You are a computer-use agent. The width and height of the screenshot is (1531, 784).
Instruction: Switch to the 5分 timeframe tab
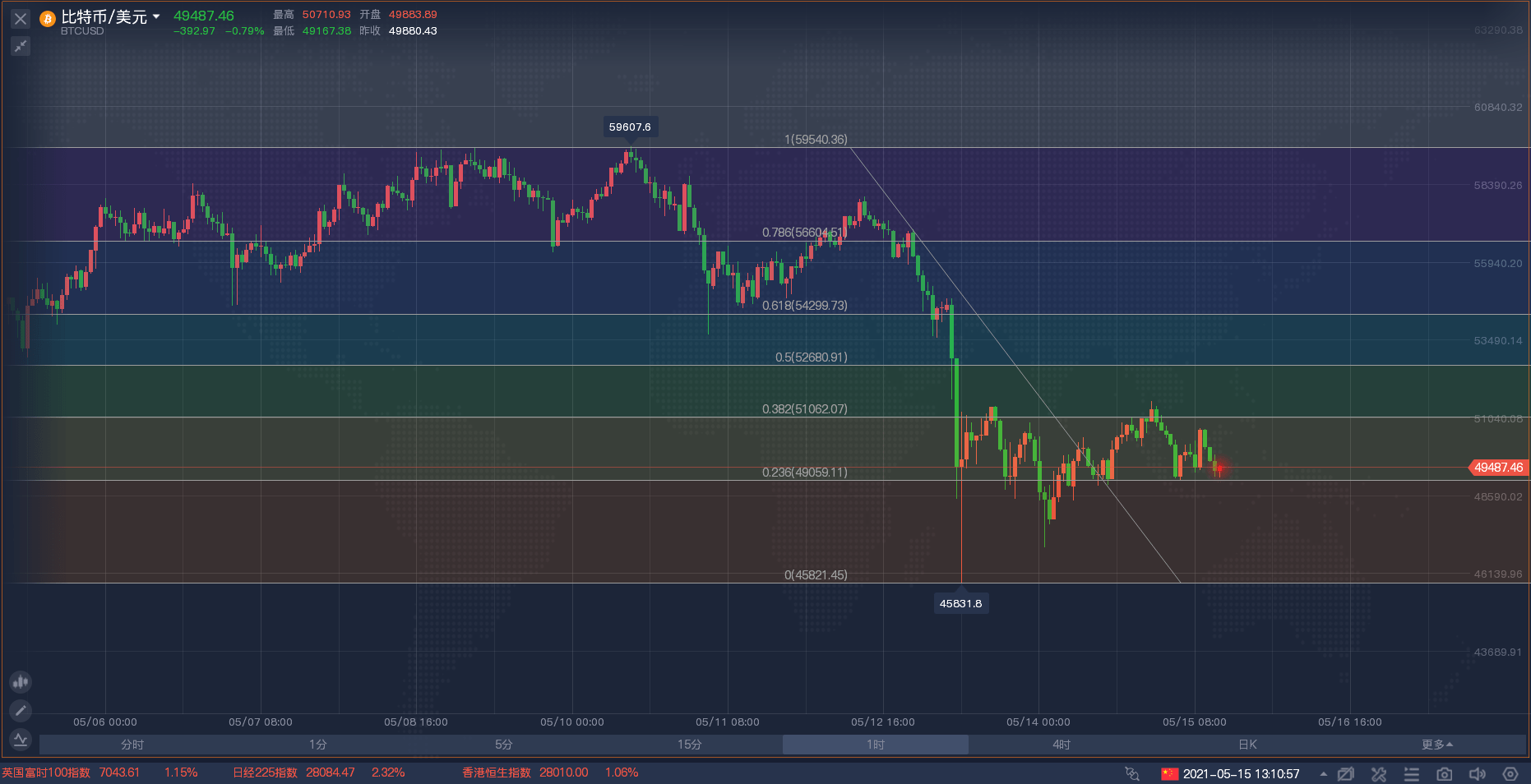pos(504,745)
